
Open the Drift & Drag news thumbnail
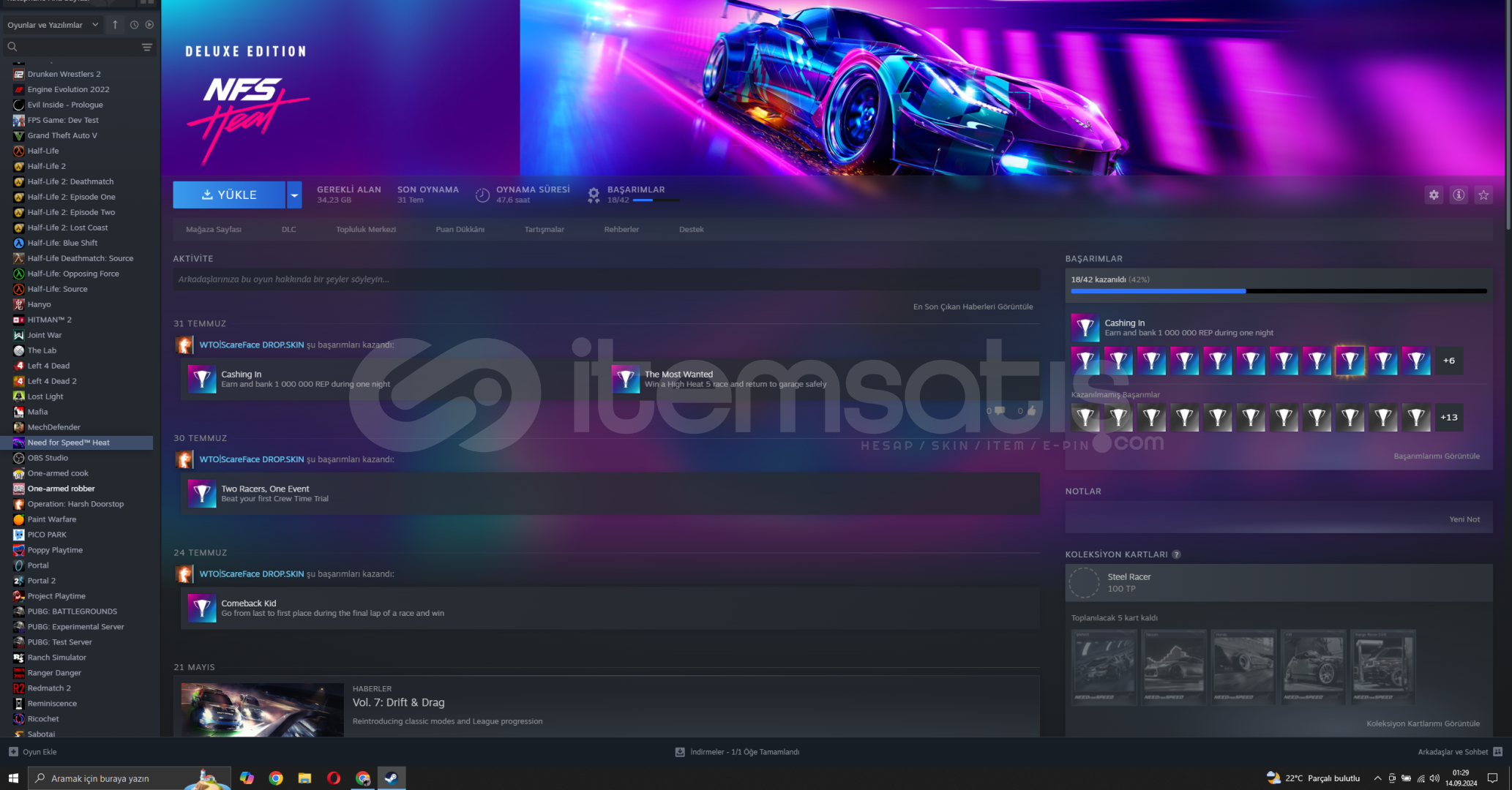pyautogui.click(x=262, y=710)
